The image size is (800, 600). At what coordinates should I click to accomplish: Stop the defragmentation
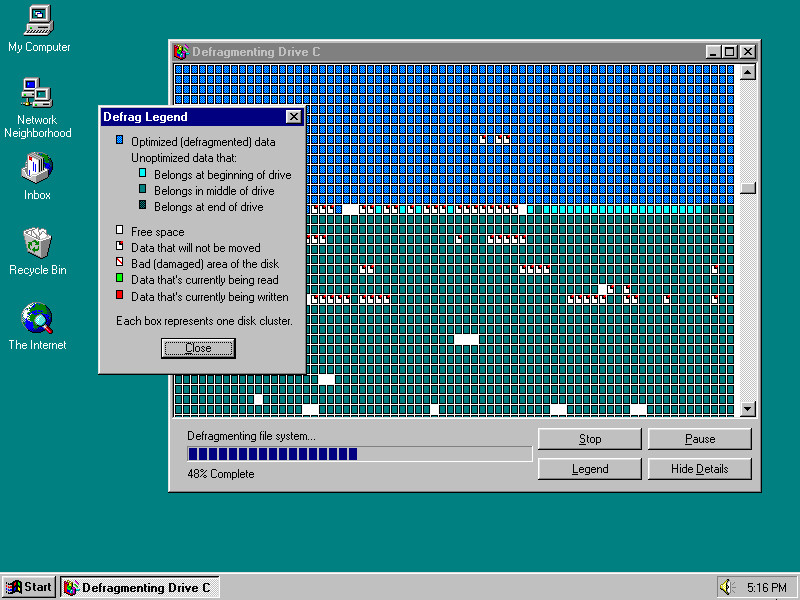(590, 439)
